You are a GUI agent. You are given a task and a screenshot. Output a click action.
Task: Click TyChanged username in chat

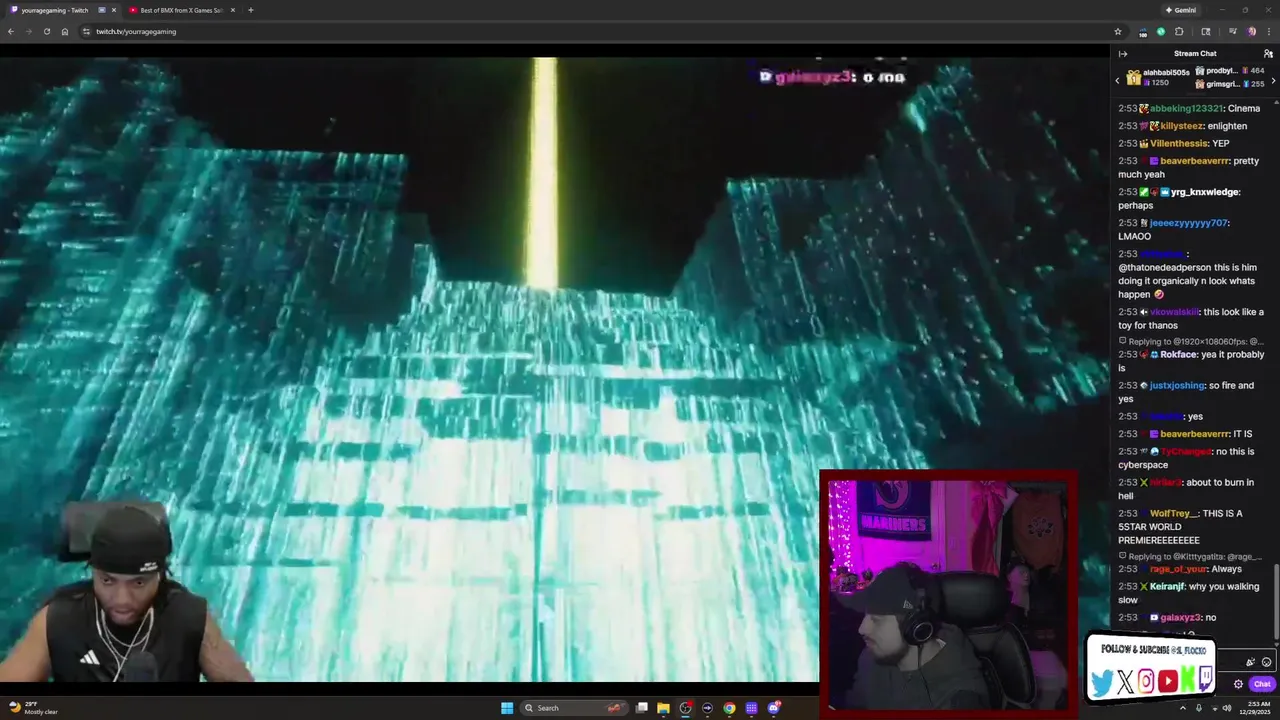(1186, 451)
